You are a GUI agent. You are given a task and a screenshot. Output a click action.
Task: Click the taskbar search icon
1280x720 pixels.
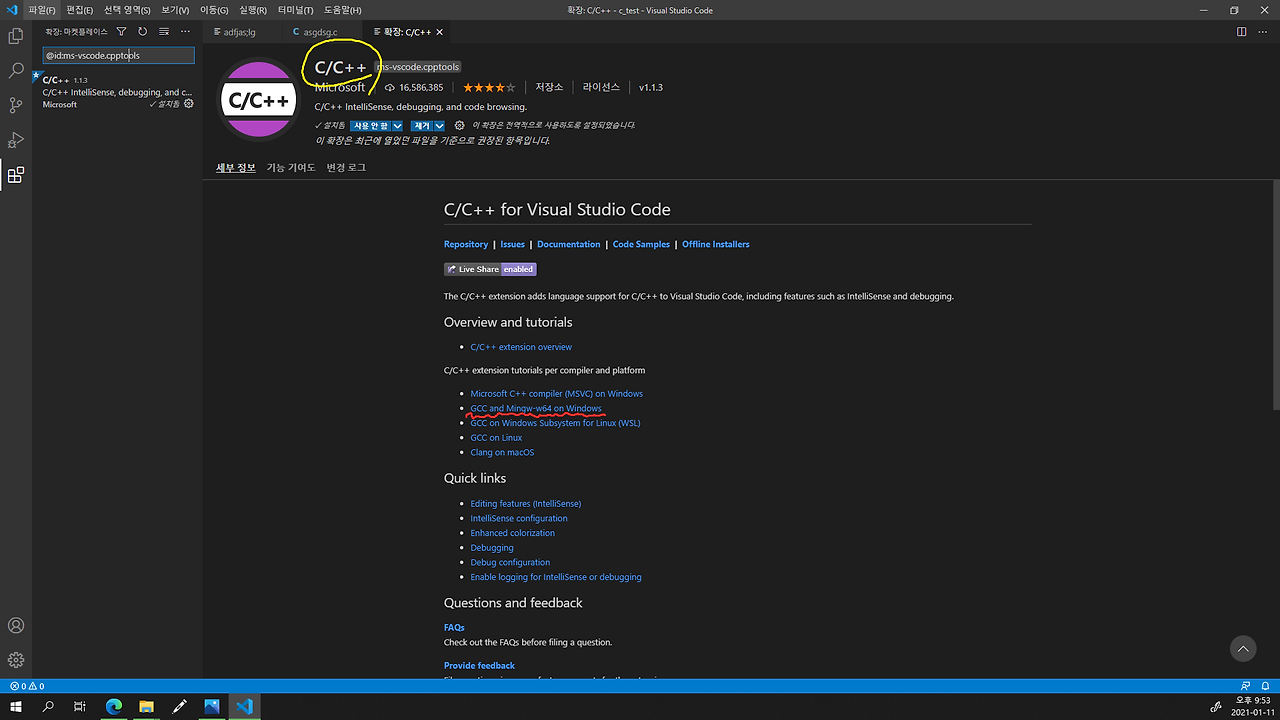tap(48, 706)
